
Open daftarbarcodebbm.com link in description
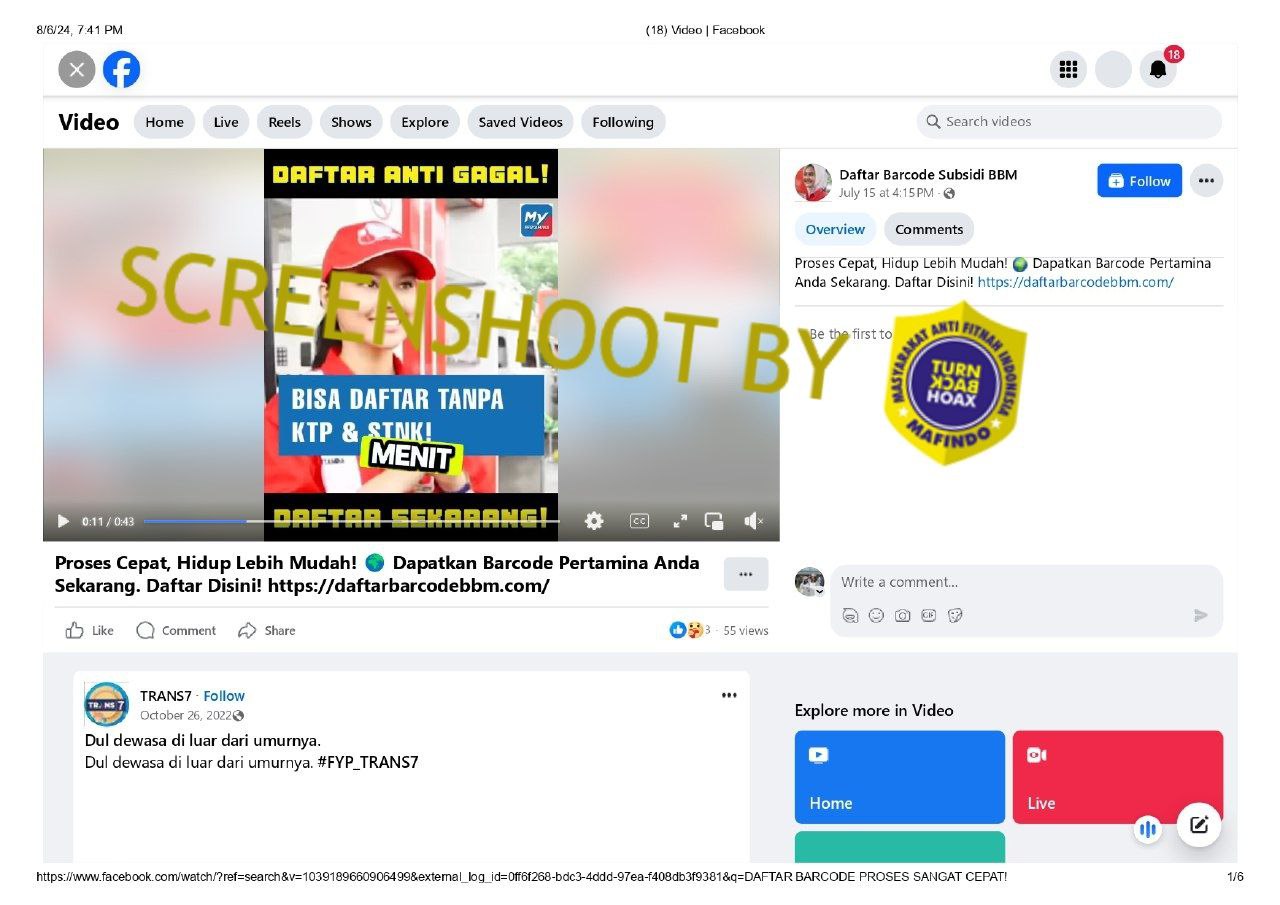coord(1075,282)
